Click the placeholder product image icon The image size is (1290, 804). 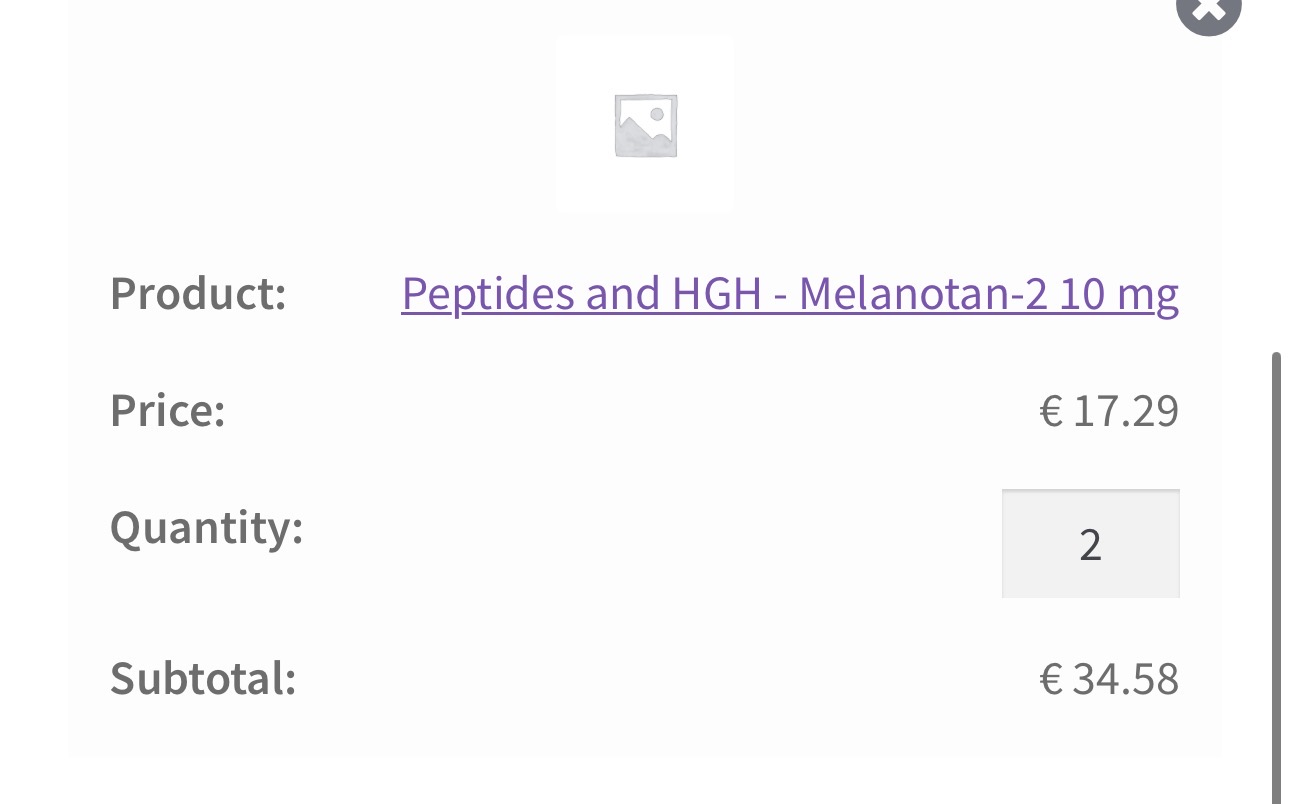coord(645,125)
